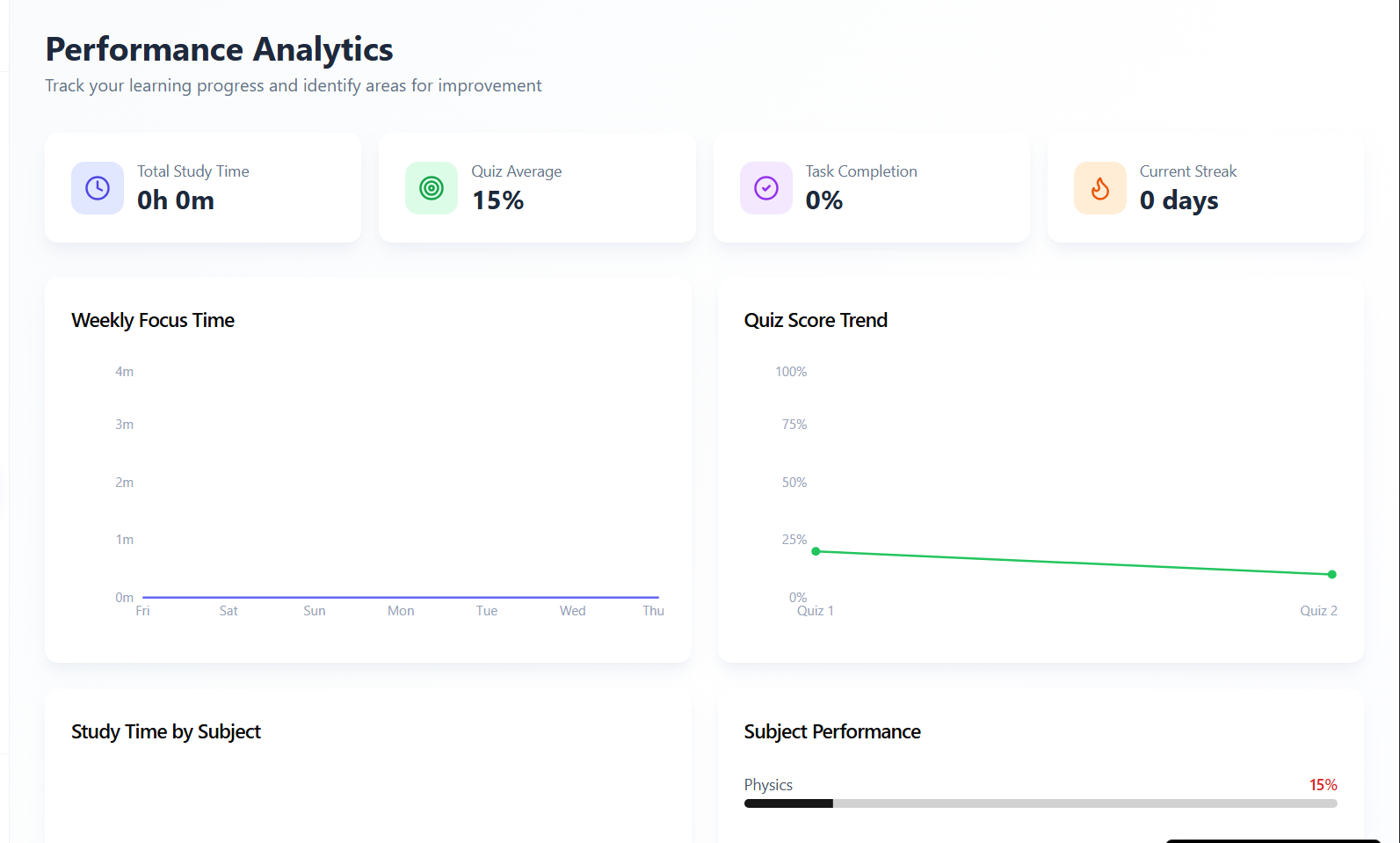Click the 'Performance Analytics' heading
Screen dimensions: 1400x843
(x=220, y=50)
